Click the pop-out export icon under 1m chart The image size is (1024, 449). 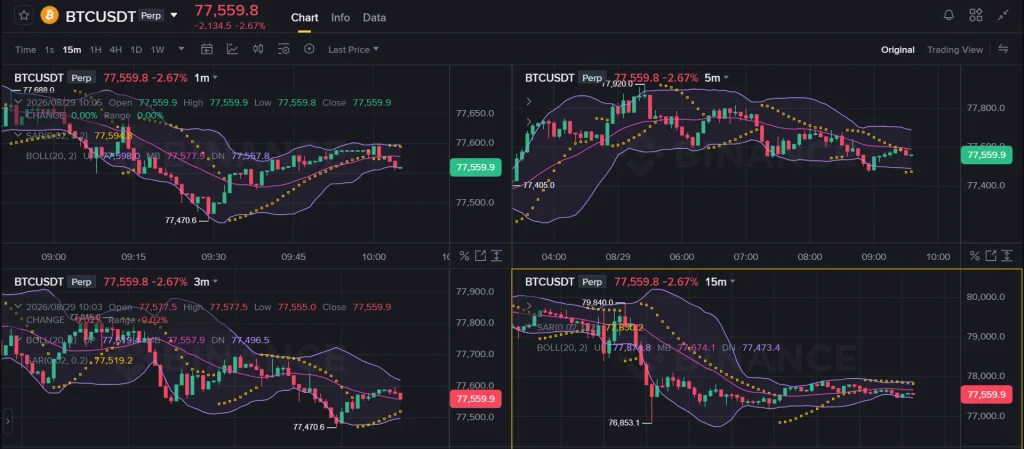(481, 256)
